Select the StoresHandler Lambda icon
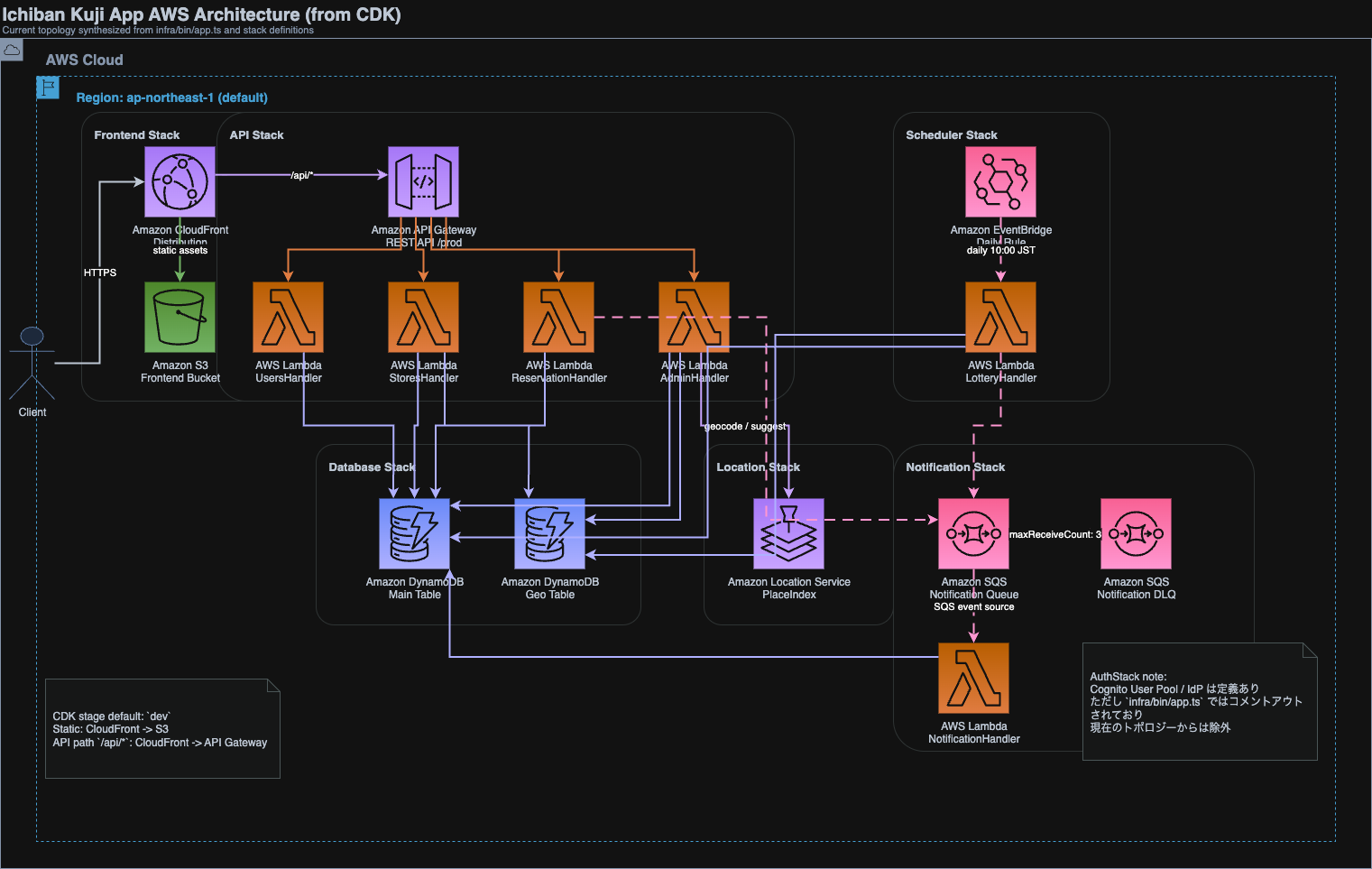 [423, 317]
